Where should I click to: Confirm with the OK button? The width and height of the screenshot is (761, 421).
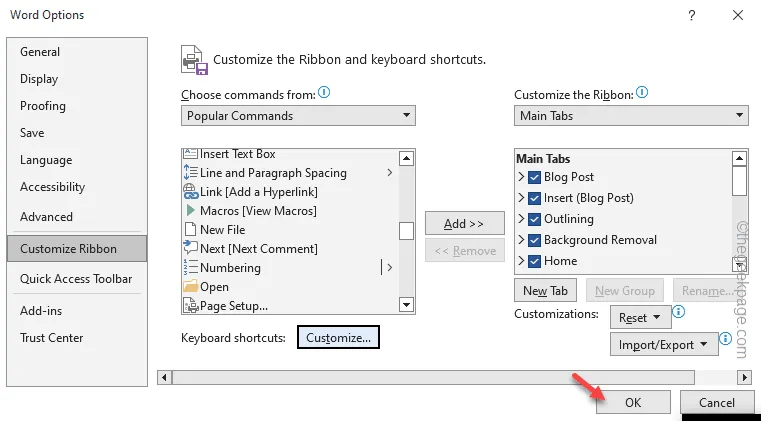click(633, 403)
